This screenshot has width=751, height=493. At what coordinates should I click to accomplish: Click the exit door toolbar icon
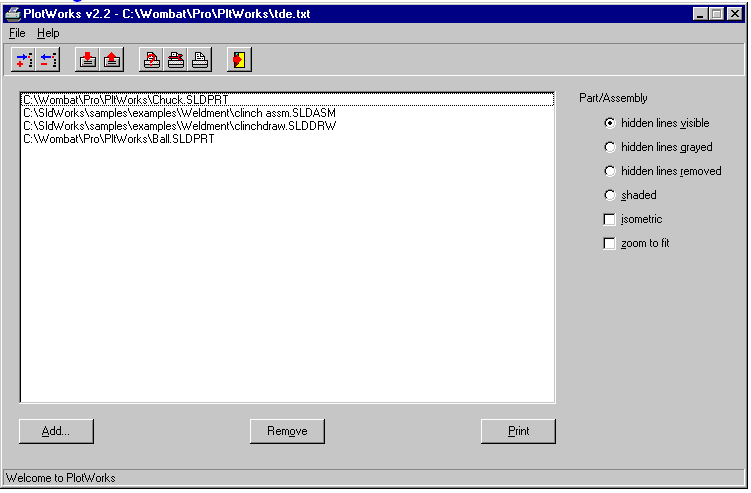(239, 60)
